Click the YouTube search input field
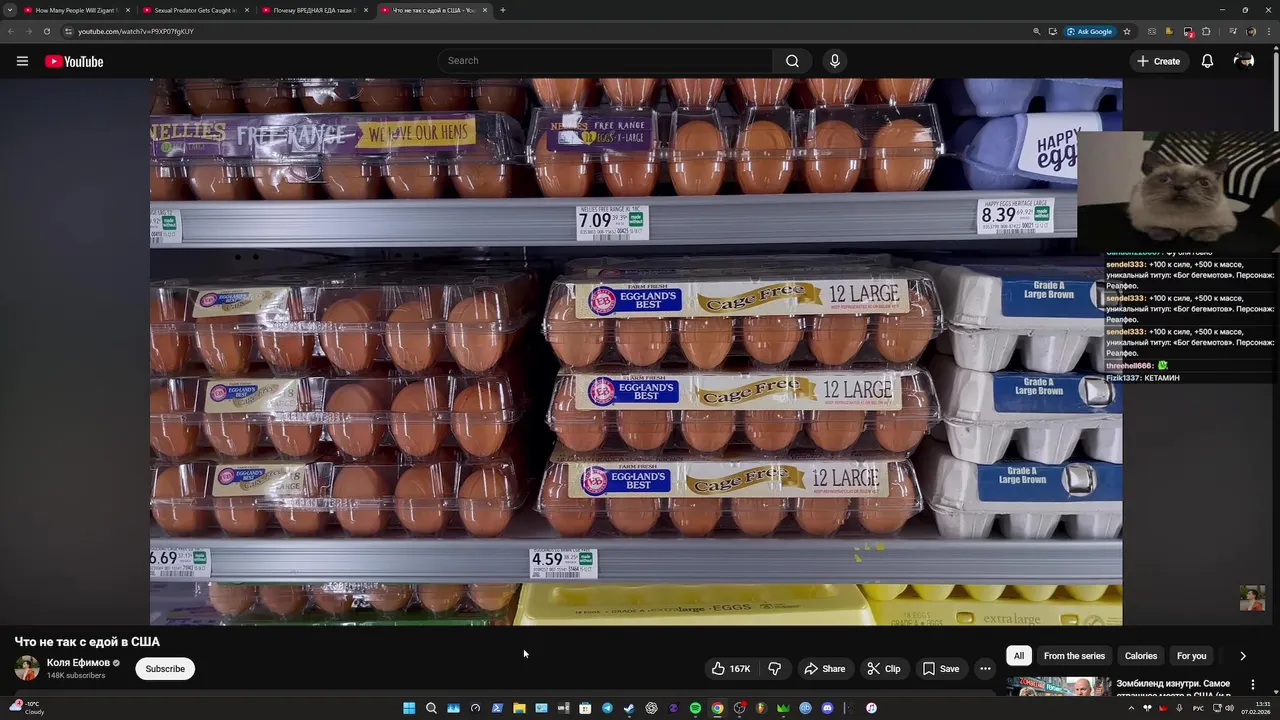Viewport: 1280px width, 720px height. [x=606, y=61]
